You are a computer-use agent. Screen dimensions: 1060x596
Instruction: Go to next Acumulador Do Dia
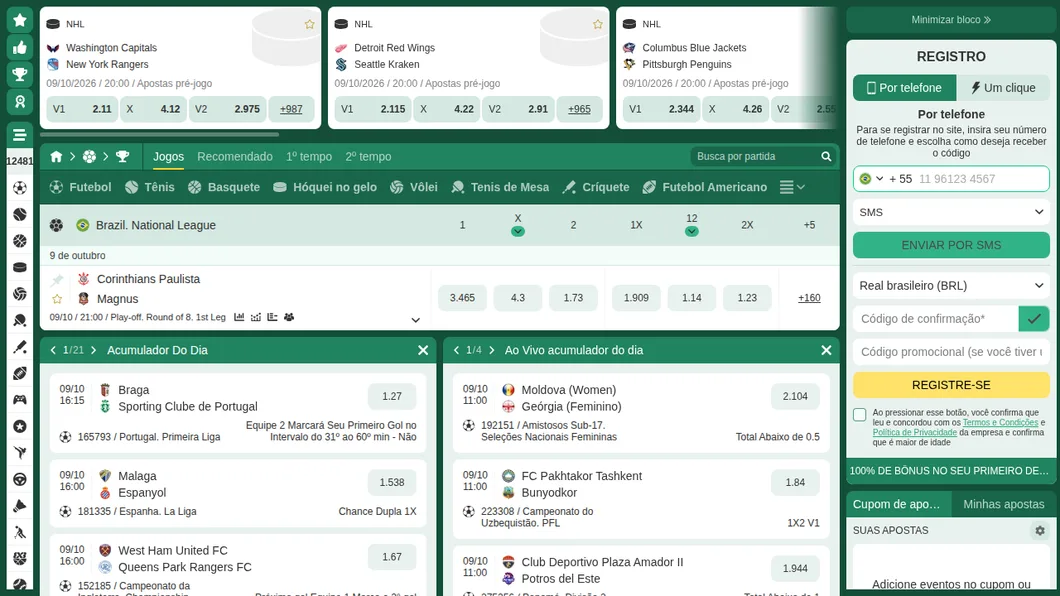click(93, 350)
